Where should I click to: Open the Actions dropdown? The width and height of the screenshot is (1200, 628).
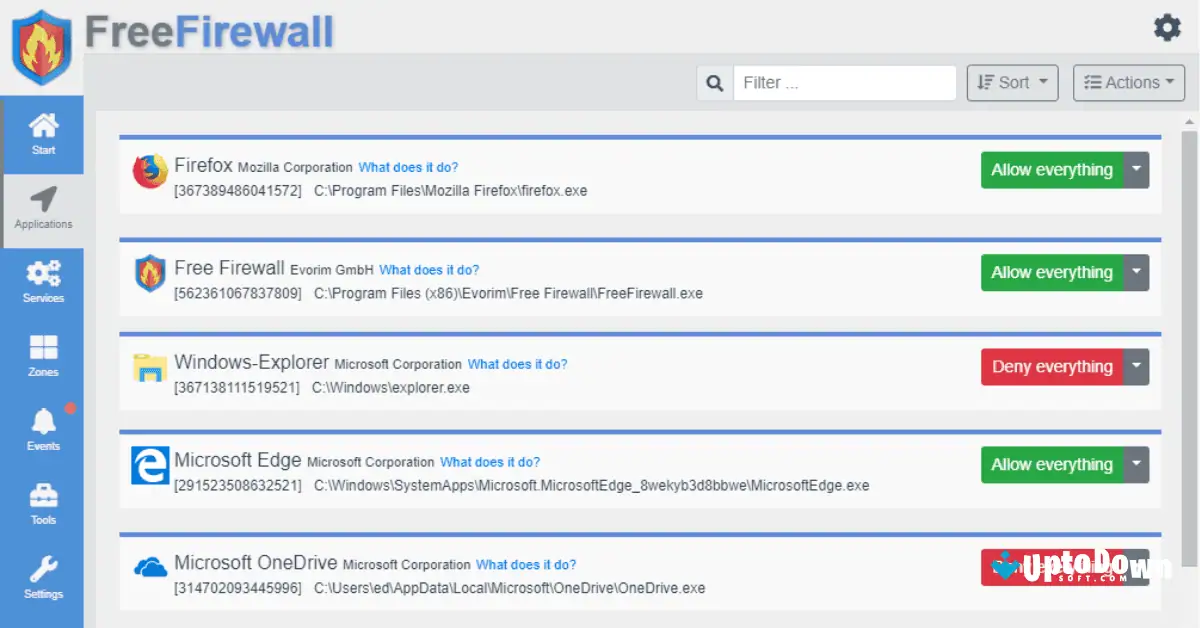(1128, 82)
